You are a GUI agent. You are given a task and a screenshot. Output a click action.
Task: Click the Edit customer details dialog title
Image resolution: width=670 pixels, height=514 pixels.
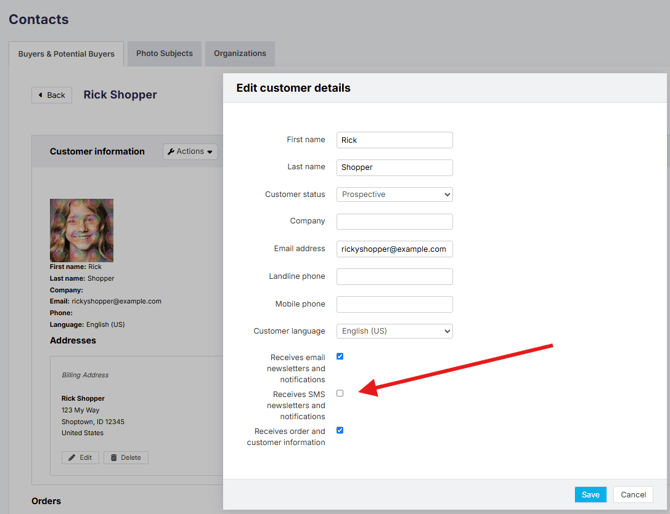coord(293,88)
